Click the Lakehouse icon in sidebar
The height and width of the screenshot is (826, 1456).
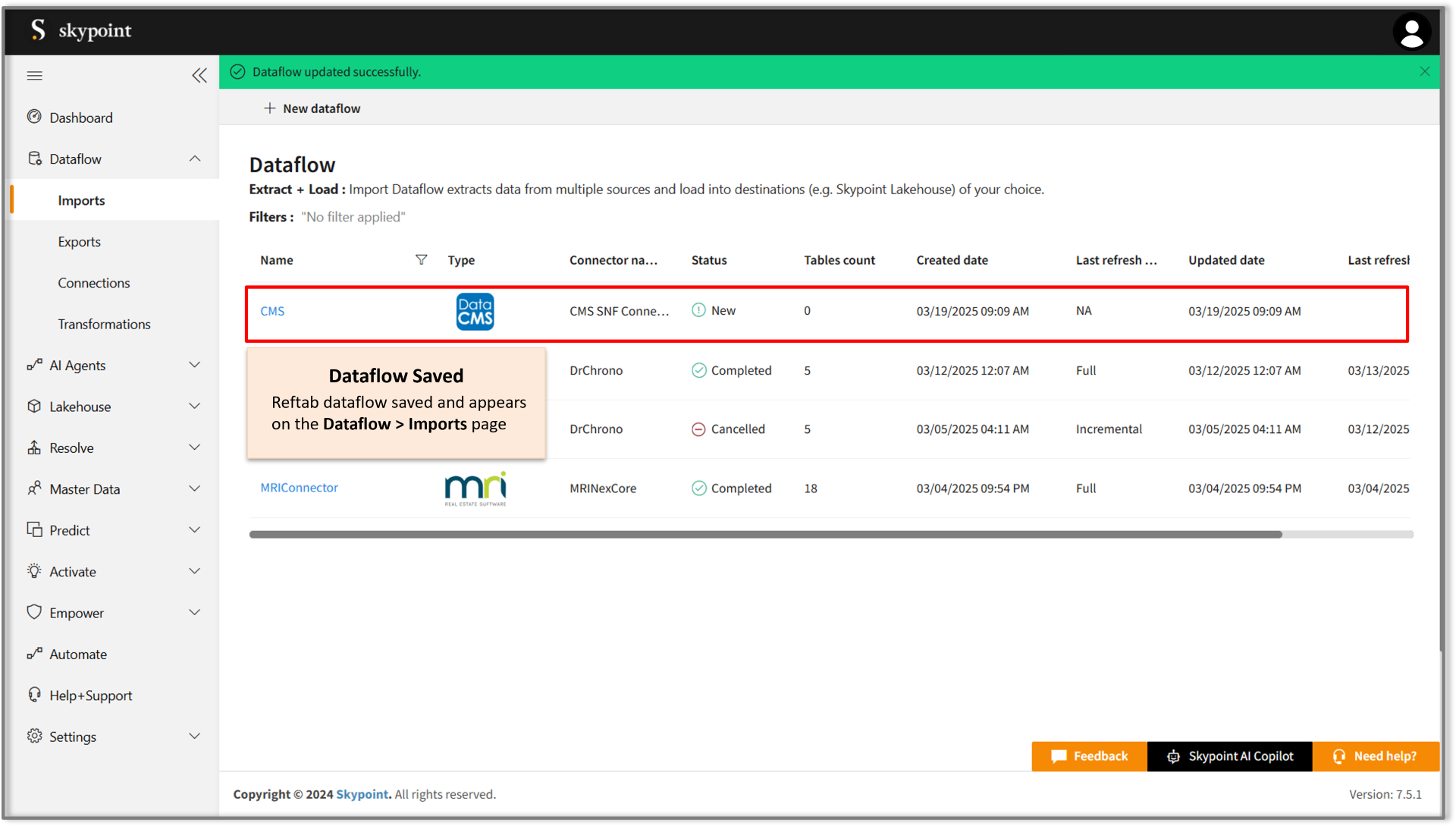point(35,406)
